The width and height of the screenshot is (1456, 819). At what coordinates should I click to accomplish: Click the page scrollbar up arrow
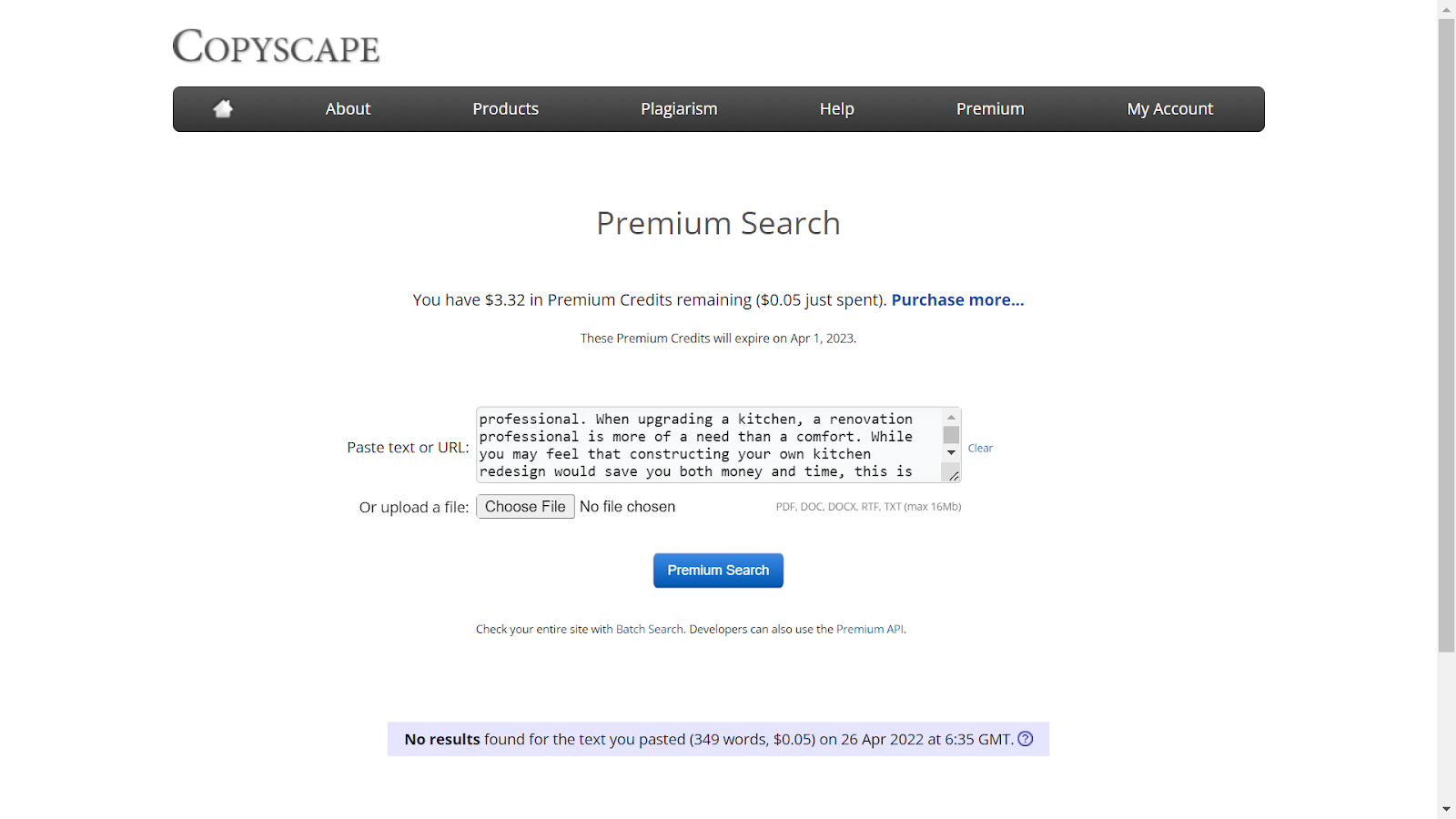click(1447, 9)
